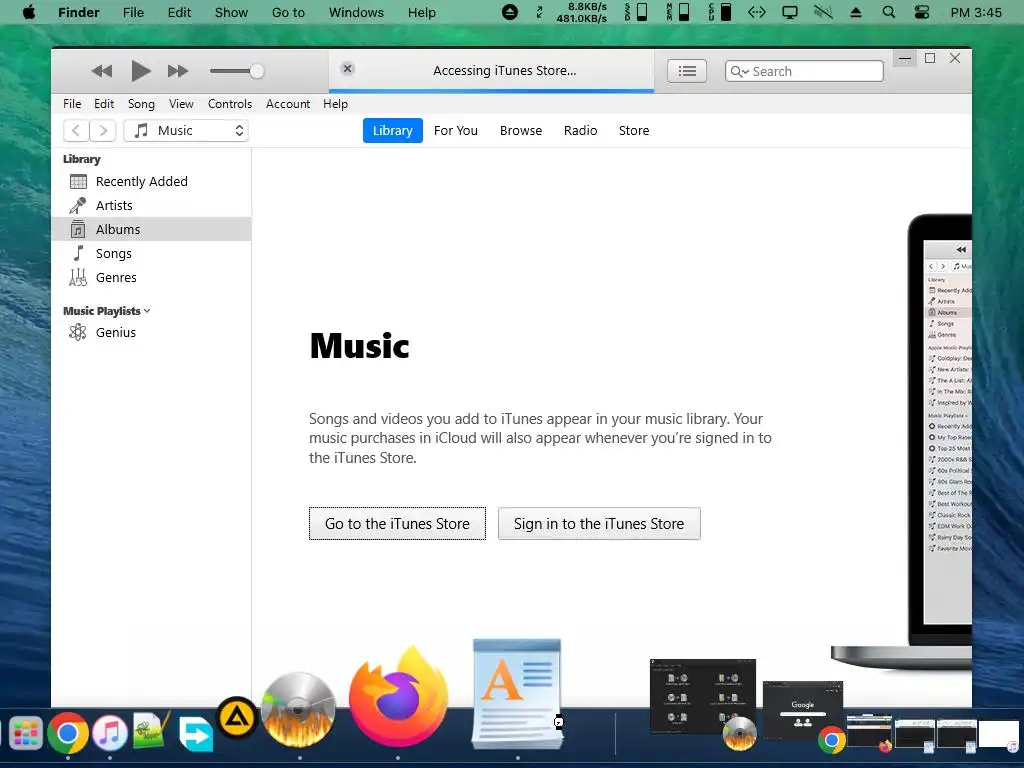
Task: Select Artists in the sidebar
Action: click(x=151, y=206)
